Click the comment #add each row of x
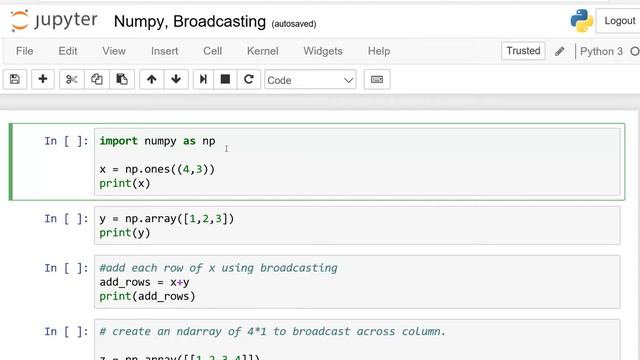Screen dimensions: 640x360 pos(218,268)
